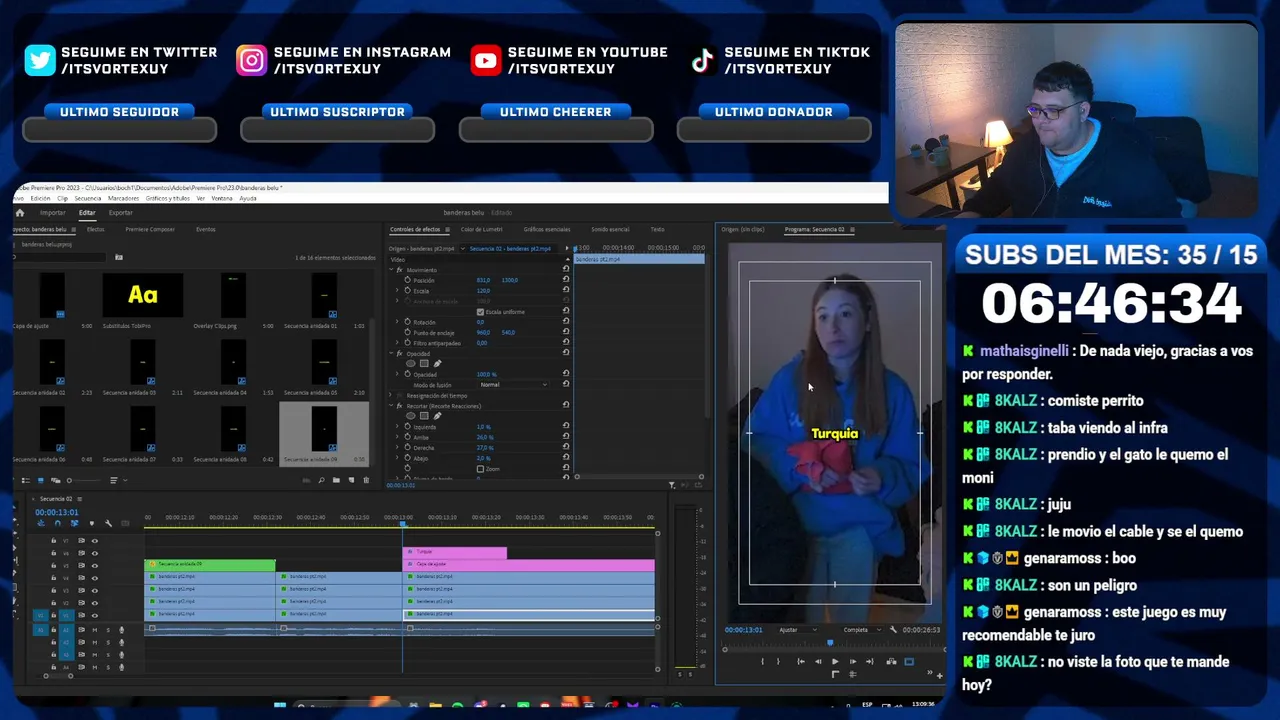Select pen mask tool under Recortar effect
The width and height of the screenshot is (1280, 720).
pos(437,416)
